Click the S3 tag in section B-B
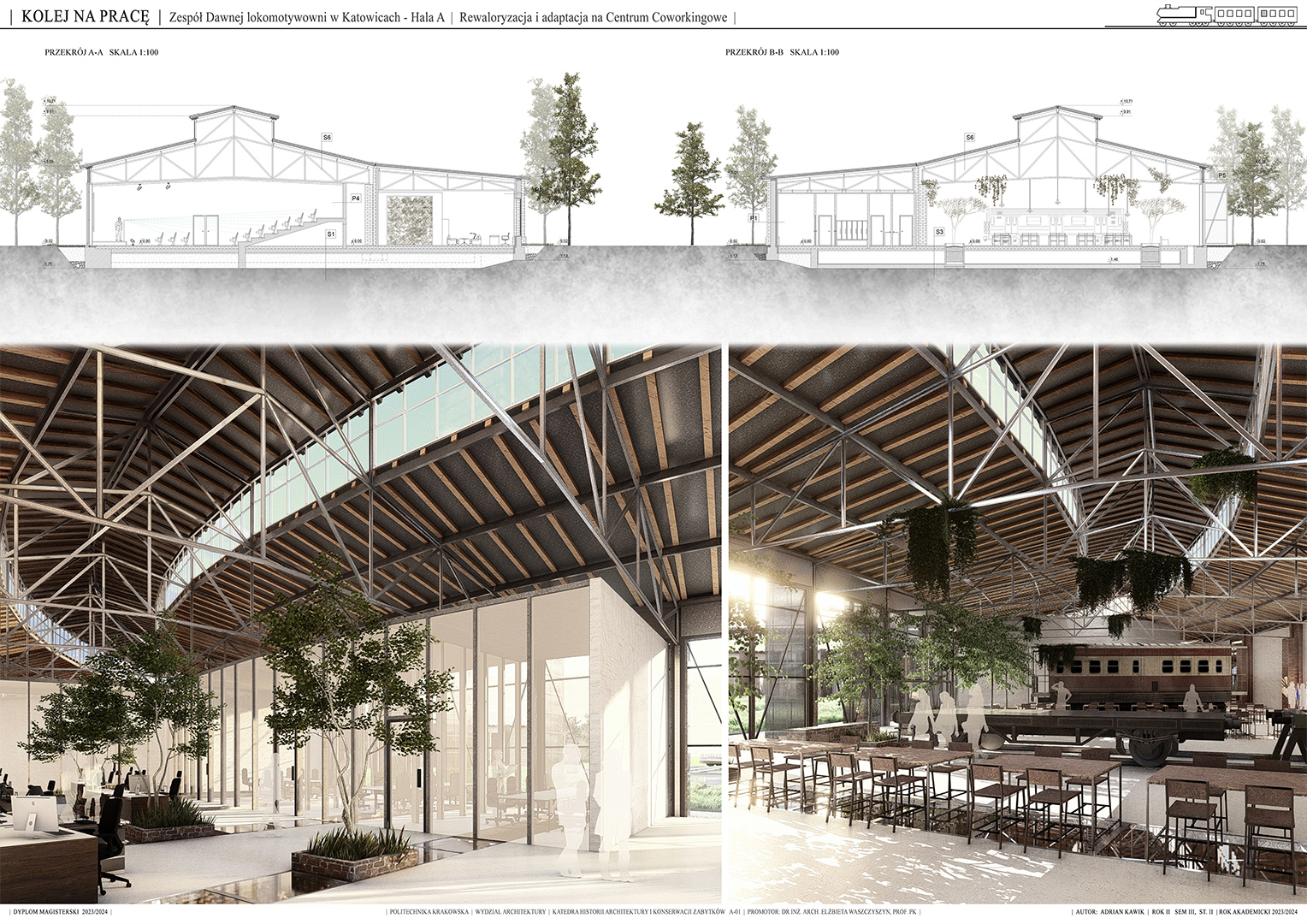This screenshot has height=924, width=1307. click(x=939, y=232)
